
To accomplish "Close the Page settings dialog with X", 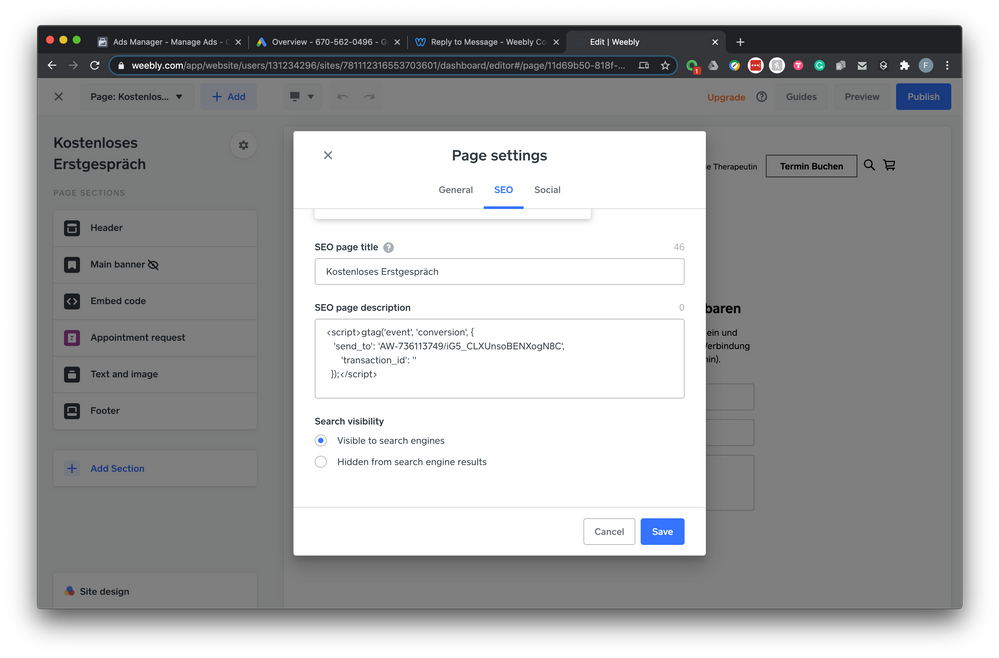I will [328, 155].
